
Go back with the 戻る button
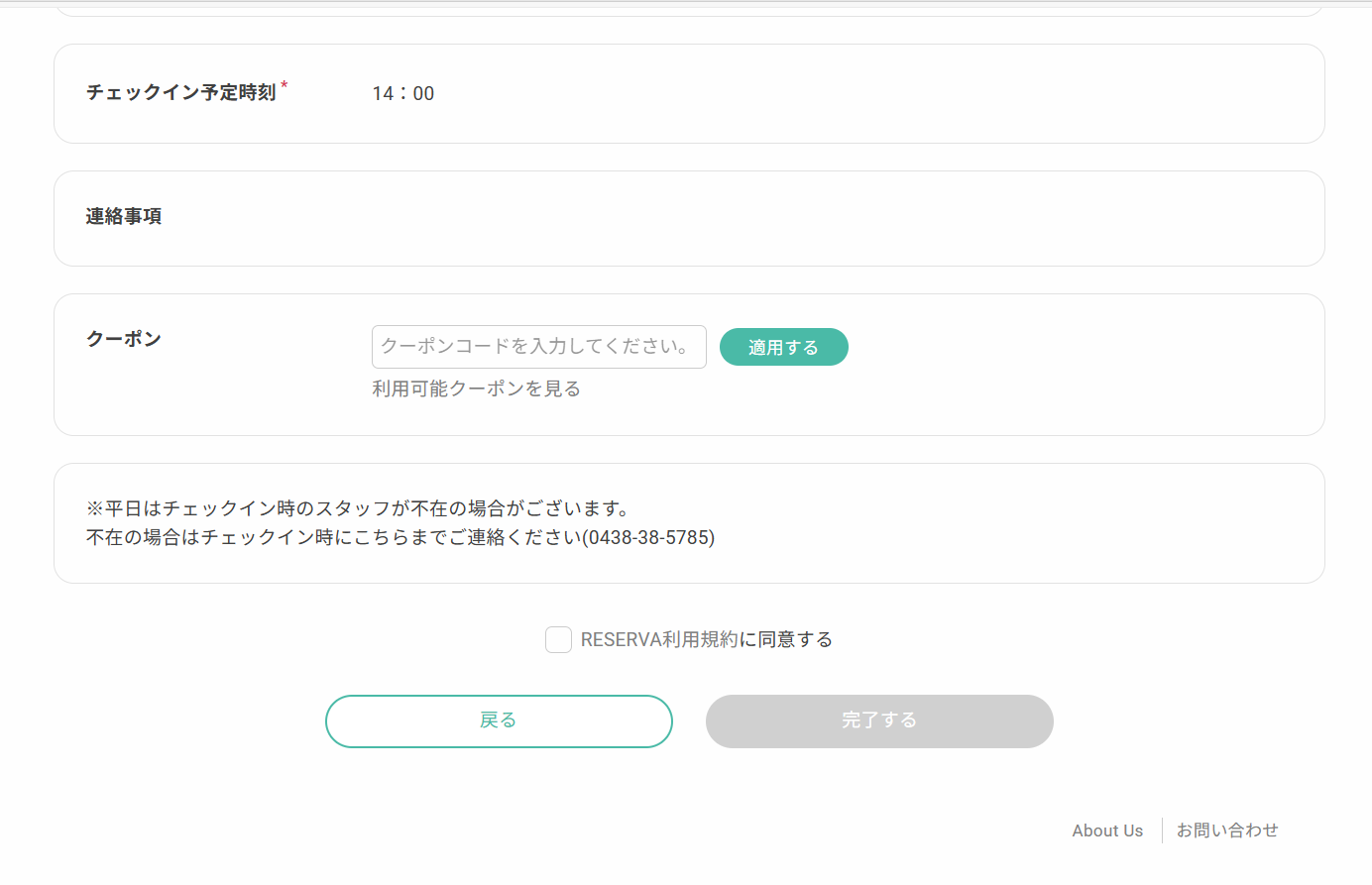(x=499, y=721)
